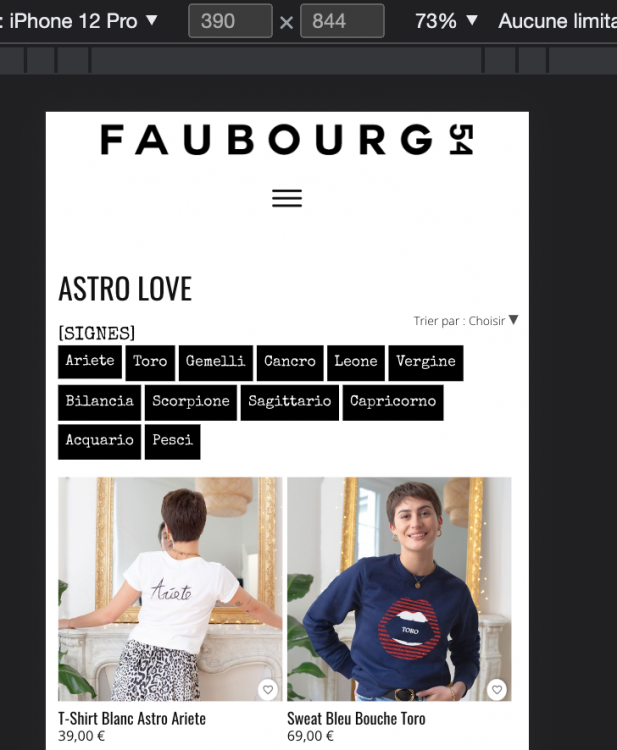This screenshot has width=617, height=750.
Task: Open the Trier par Choisir sort menu
Action: (466, 320)
